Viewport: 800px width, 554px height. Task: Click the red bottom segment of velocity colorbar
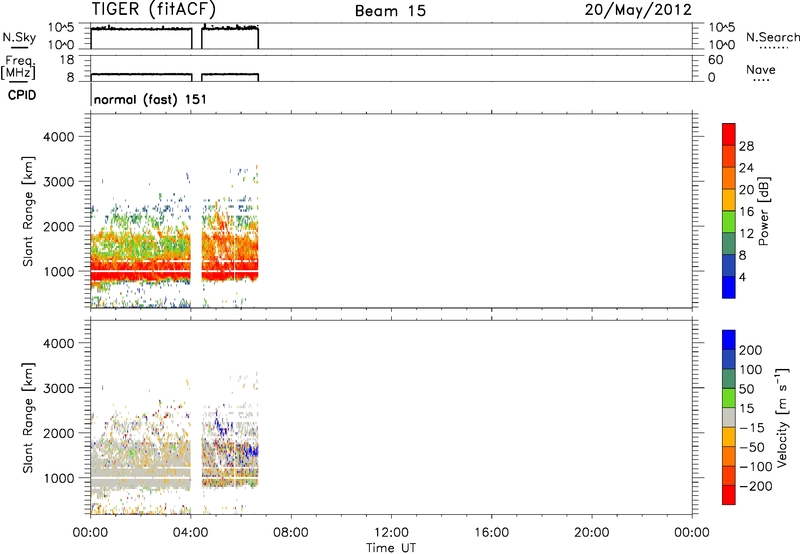729,495
